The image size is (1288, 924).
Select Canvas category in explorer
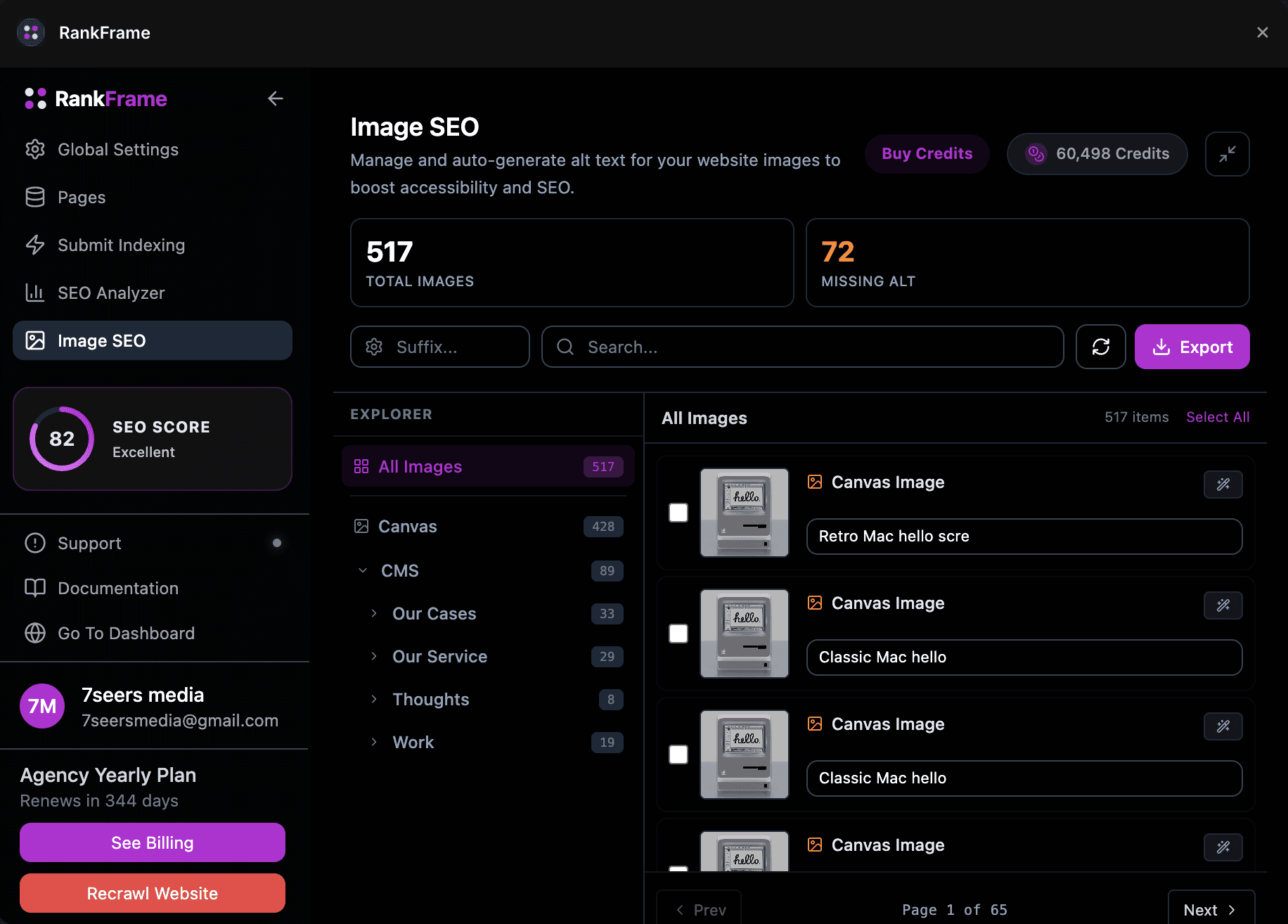[x=488, y=526]
